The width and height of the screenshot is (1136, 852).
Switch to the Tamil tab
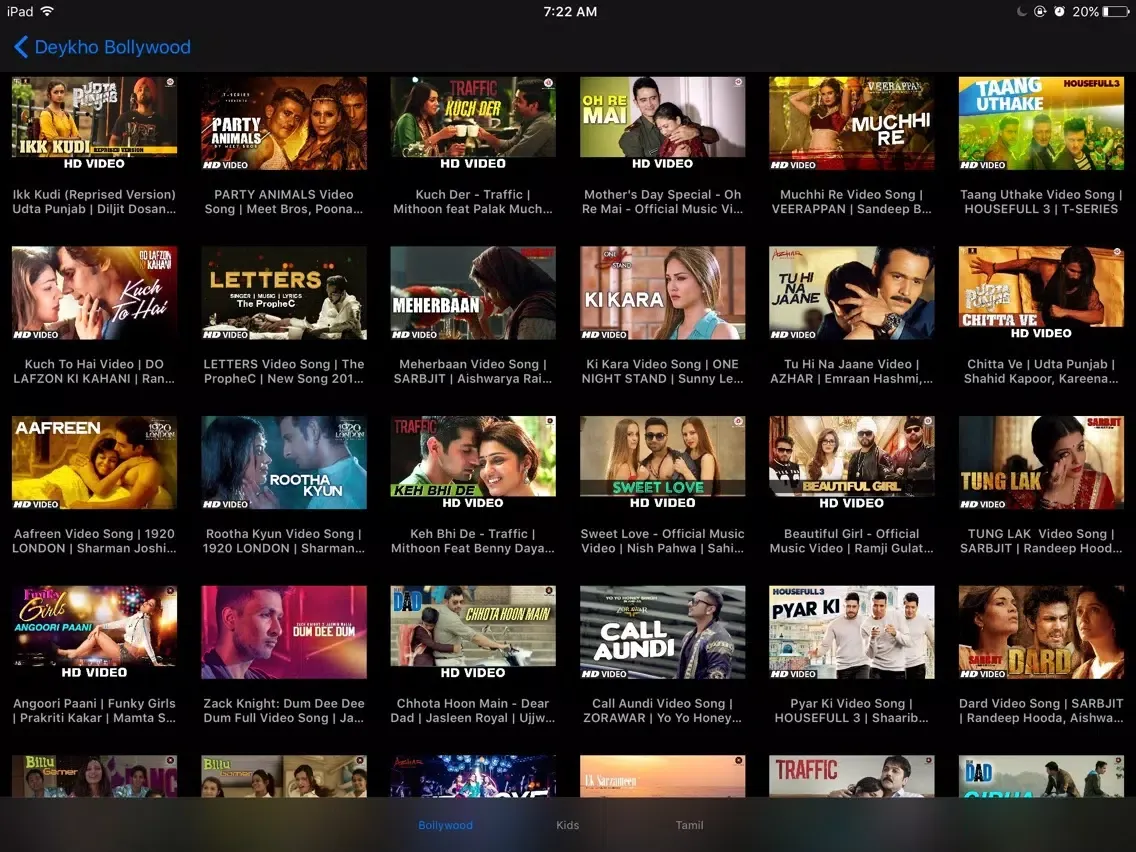pos(689,824)
